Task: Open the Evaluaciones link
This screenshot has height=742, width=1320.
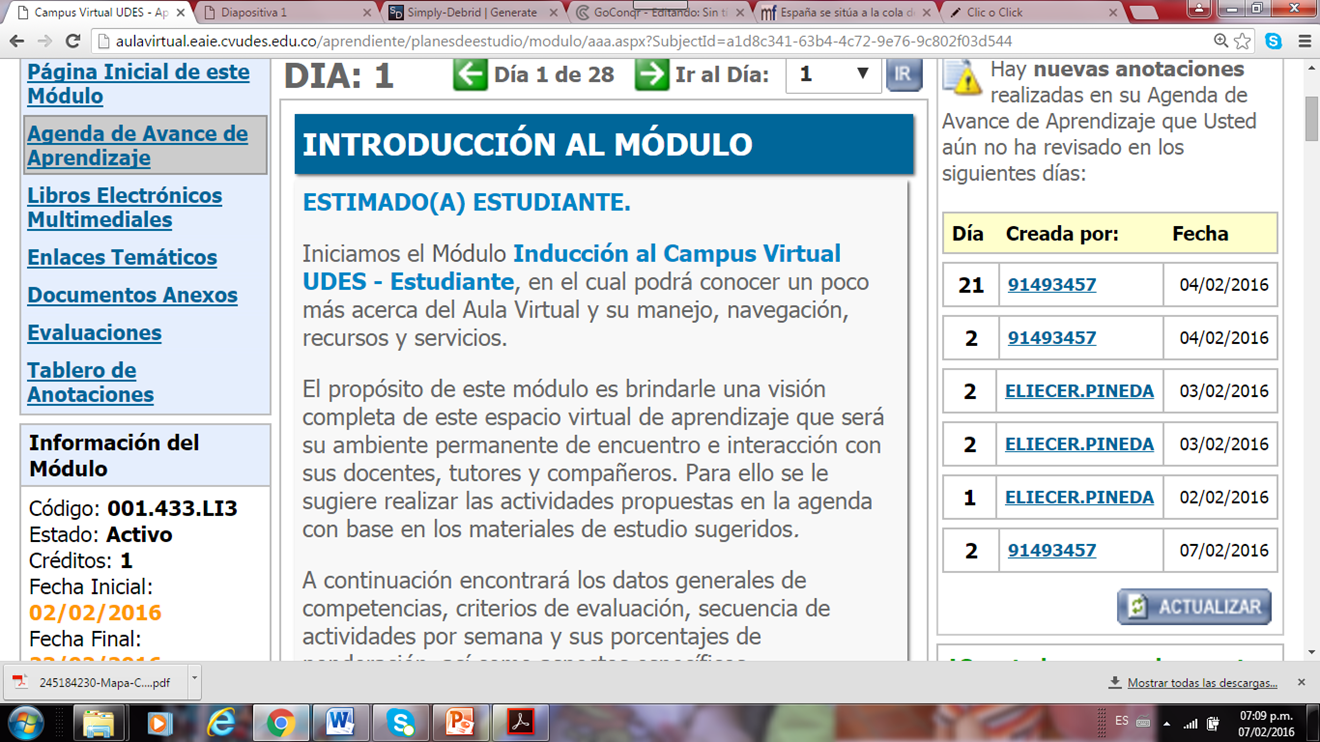Action: click(94, 333)
